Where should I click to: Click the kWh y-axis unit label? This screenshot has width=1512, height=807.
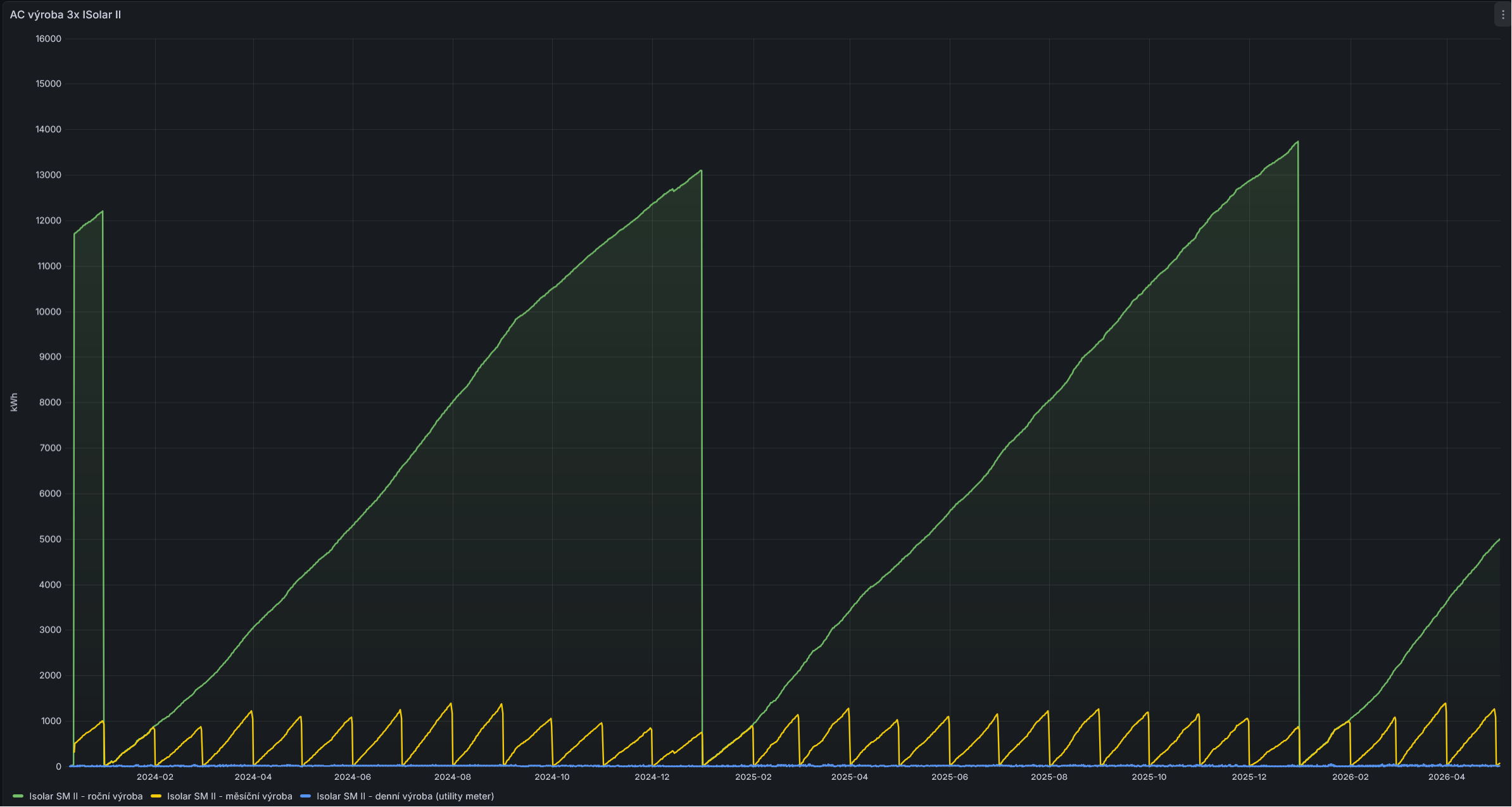click(14, 403)
